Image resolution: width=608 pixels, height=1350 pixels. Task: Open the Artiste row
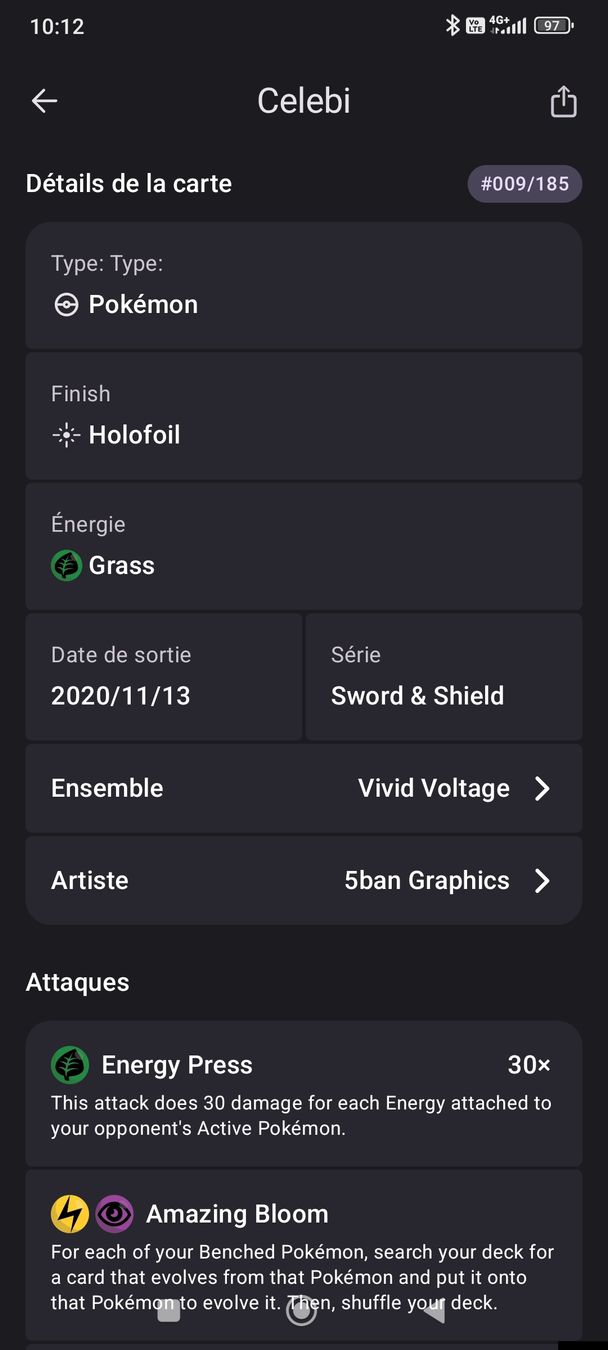pos(304,881)
